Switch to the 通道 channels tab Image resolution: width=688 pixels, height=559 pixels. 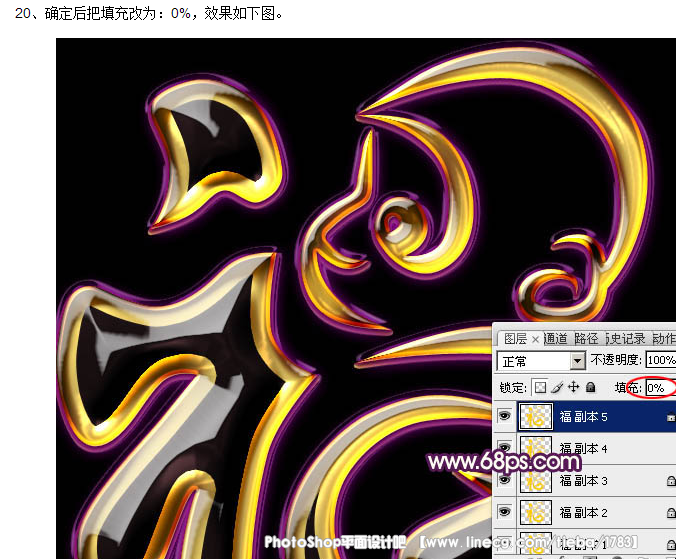555,339
